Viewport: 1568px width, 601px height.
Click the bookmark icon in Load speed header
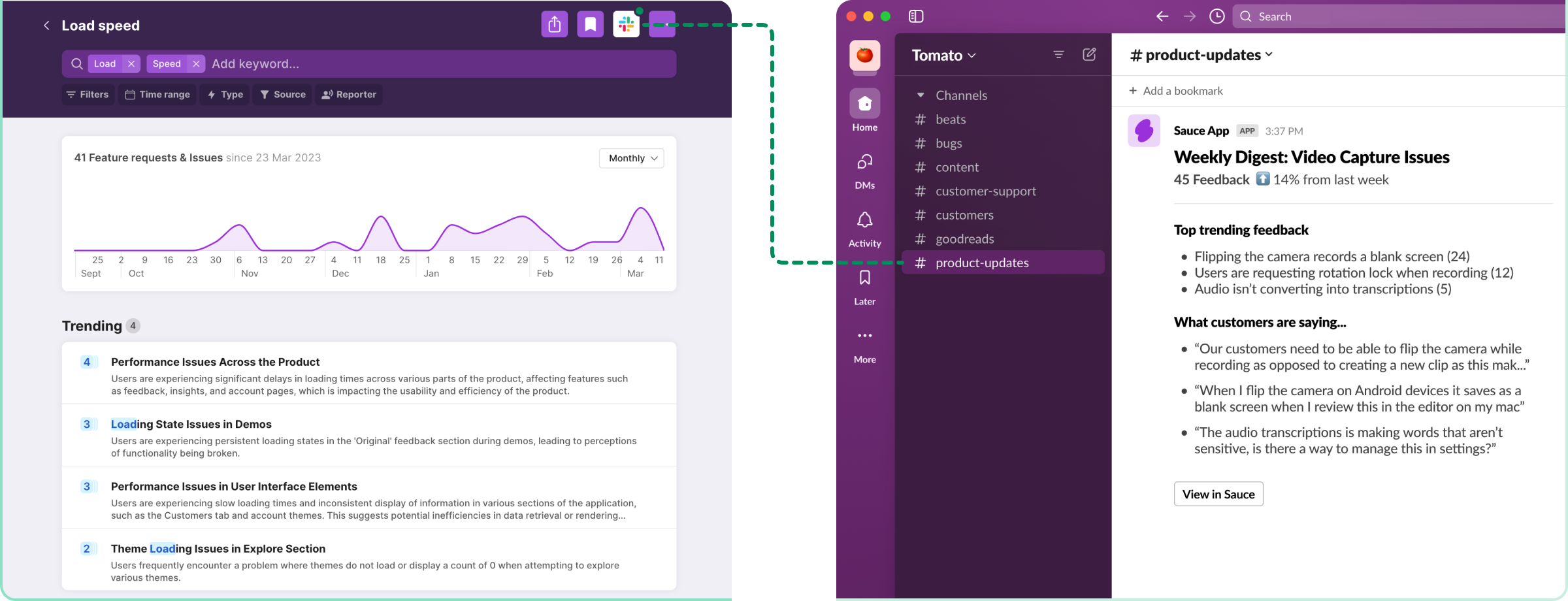tap(590, 25)
